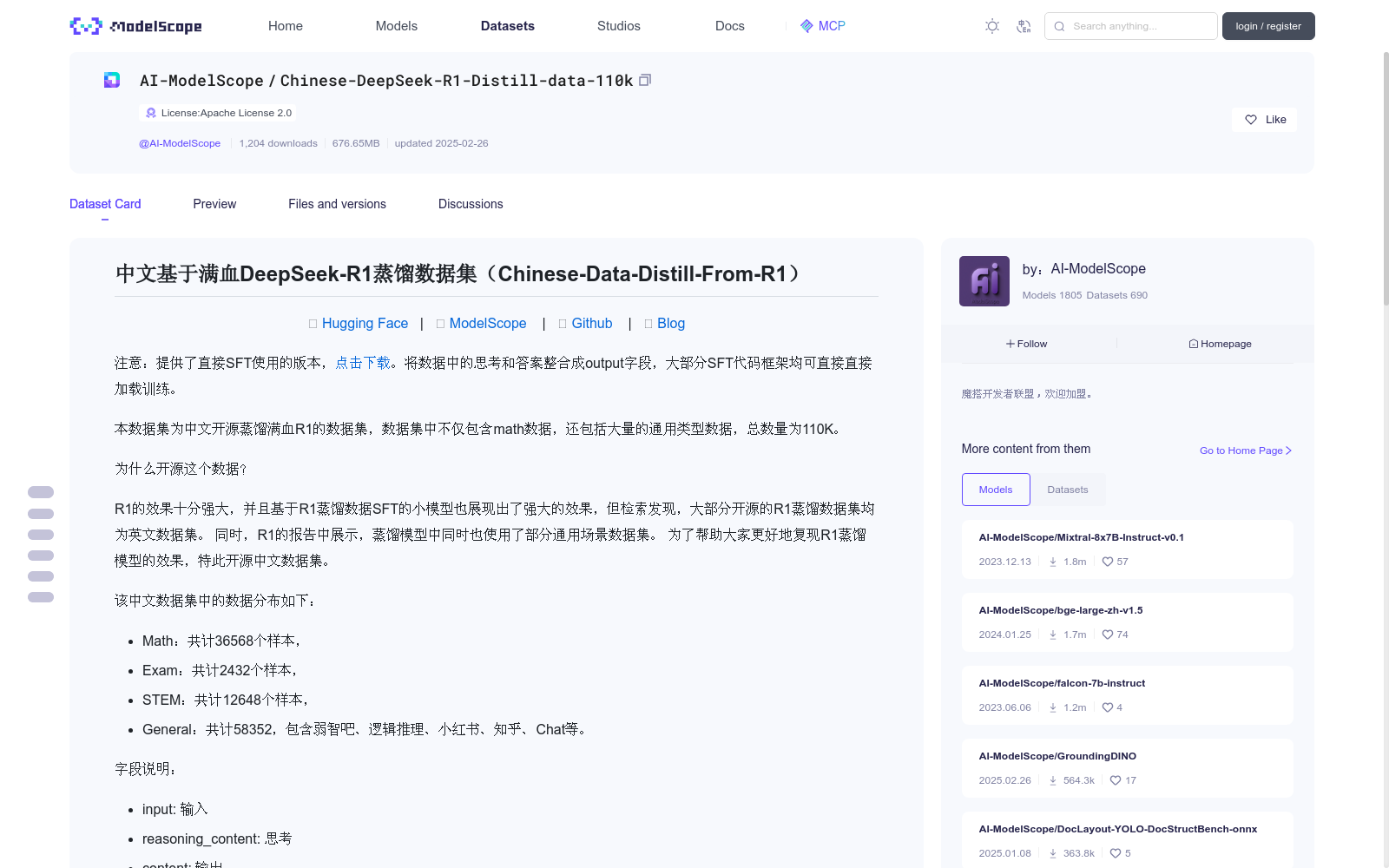This screenshot has width=1389, height=868.
Task: Open the Studios nav item
Action: [619, 26]
